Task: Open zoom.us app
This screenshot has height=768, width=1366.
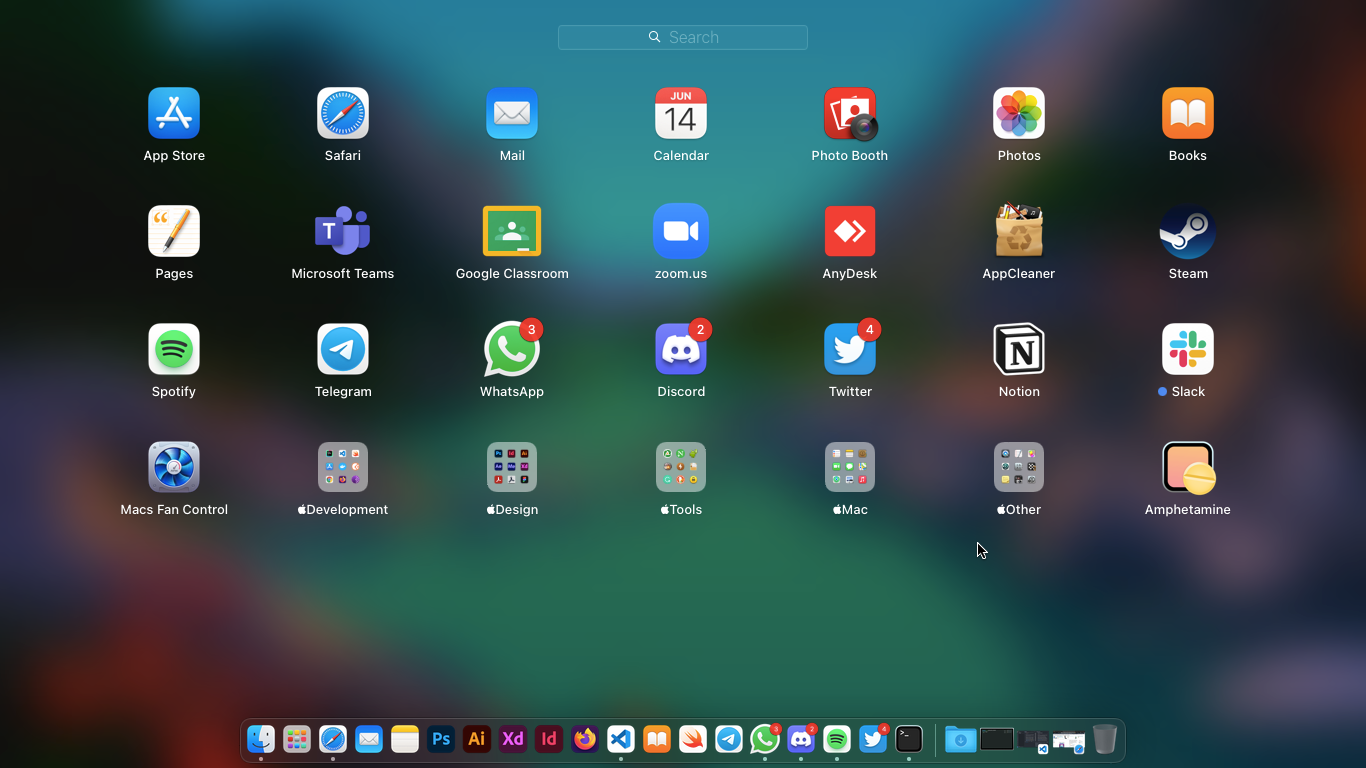Action: pos(681,231)
